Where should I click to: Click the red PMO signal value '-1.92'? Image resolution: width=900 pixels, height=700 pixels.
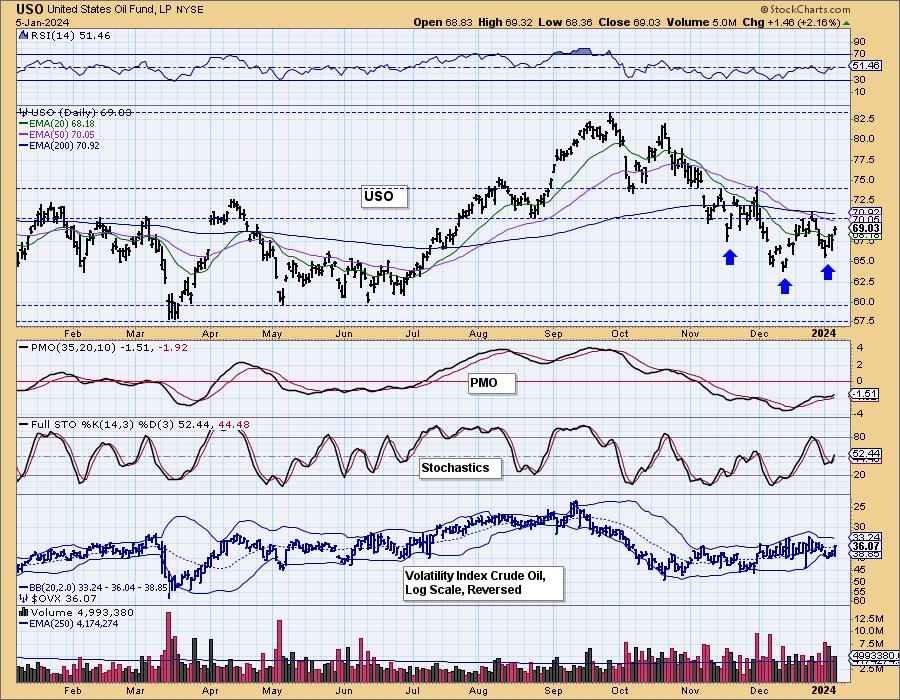coord(172,347)
